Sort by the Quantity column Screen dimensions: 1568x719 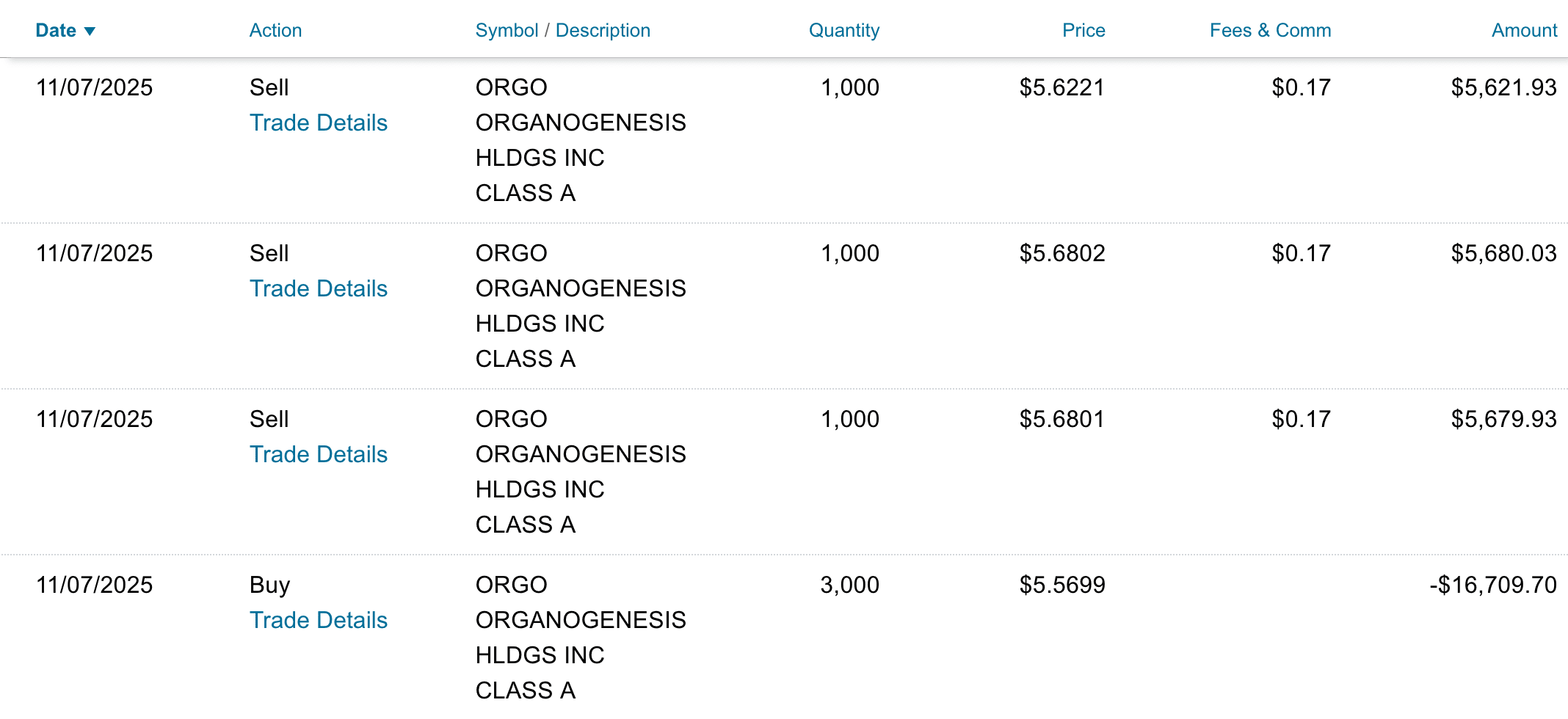pos(843,31)
